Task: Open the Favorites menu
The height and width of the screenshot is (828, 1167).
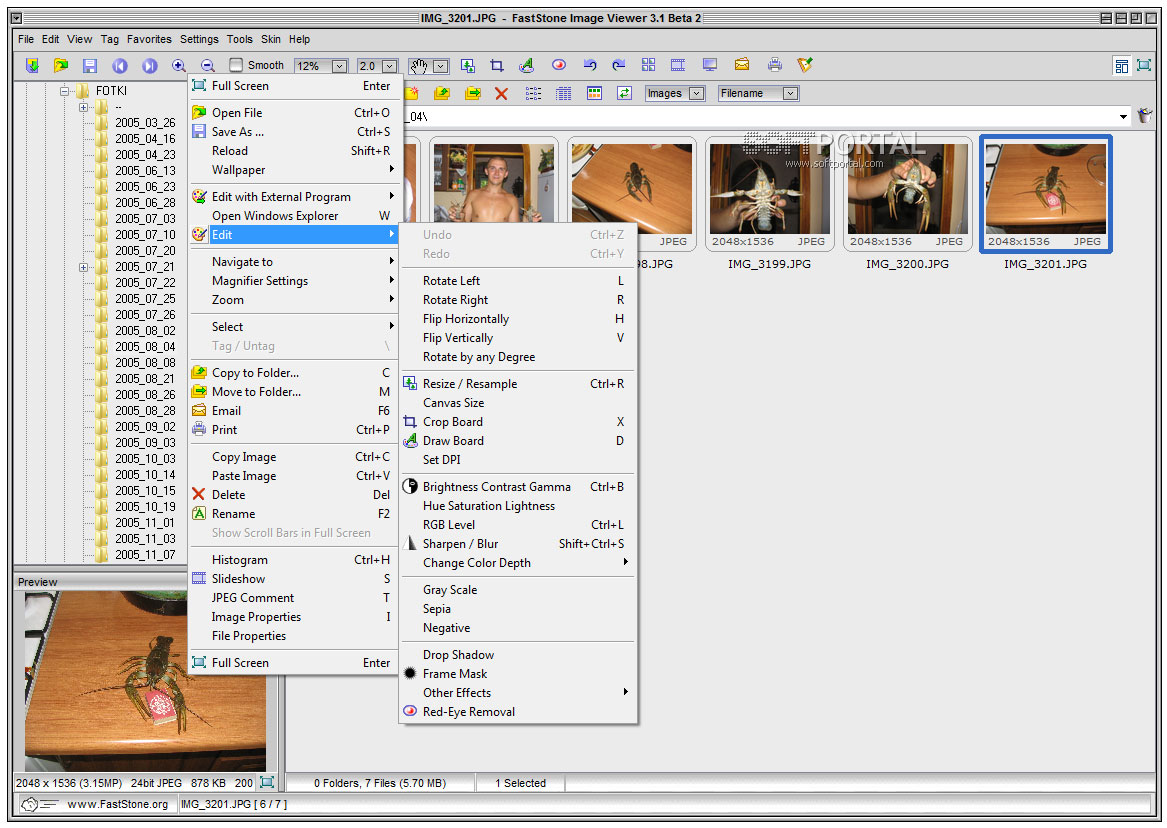Action: click(x=149, y=39)
